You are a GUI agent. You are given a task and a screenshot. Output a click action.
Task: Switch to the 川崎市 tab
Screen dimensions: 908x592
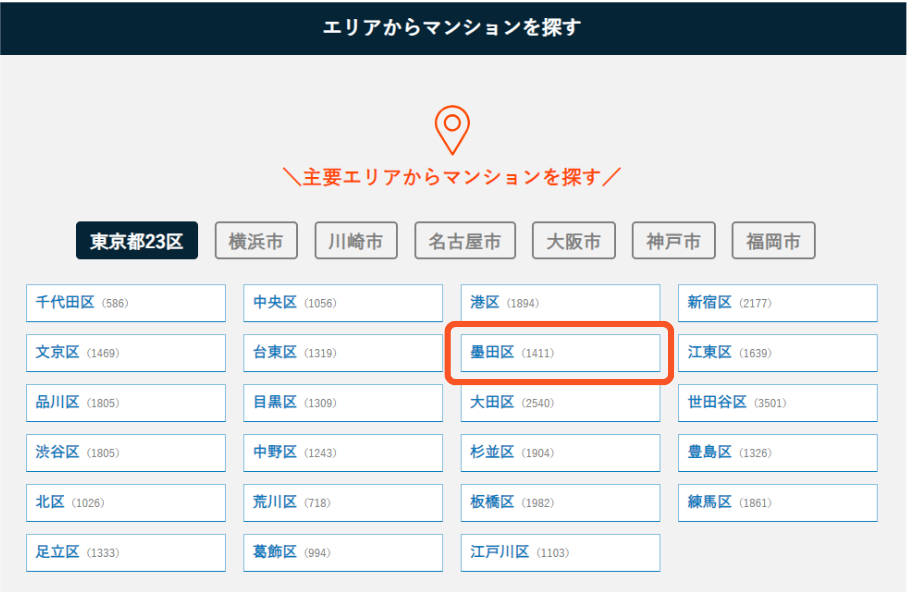coord(356,240)
